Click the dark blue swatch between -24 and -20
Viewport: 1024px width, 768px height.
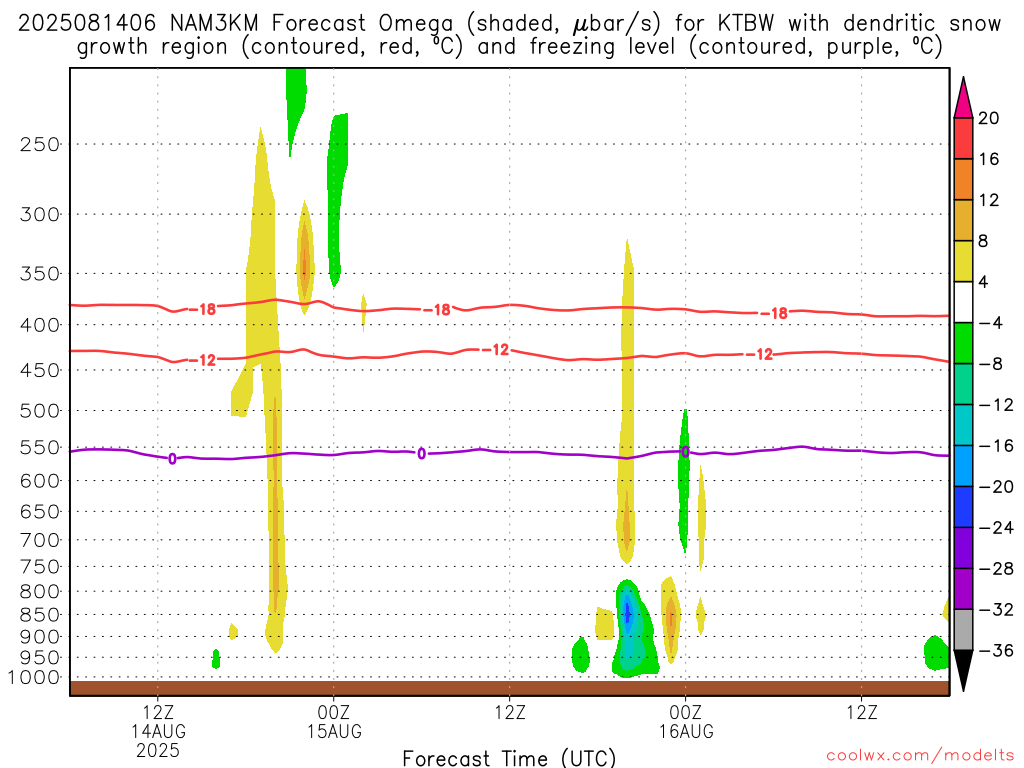tap(963, 507)
